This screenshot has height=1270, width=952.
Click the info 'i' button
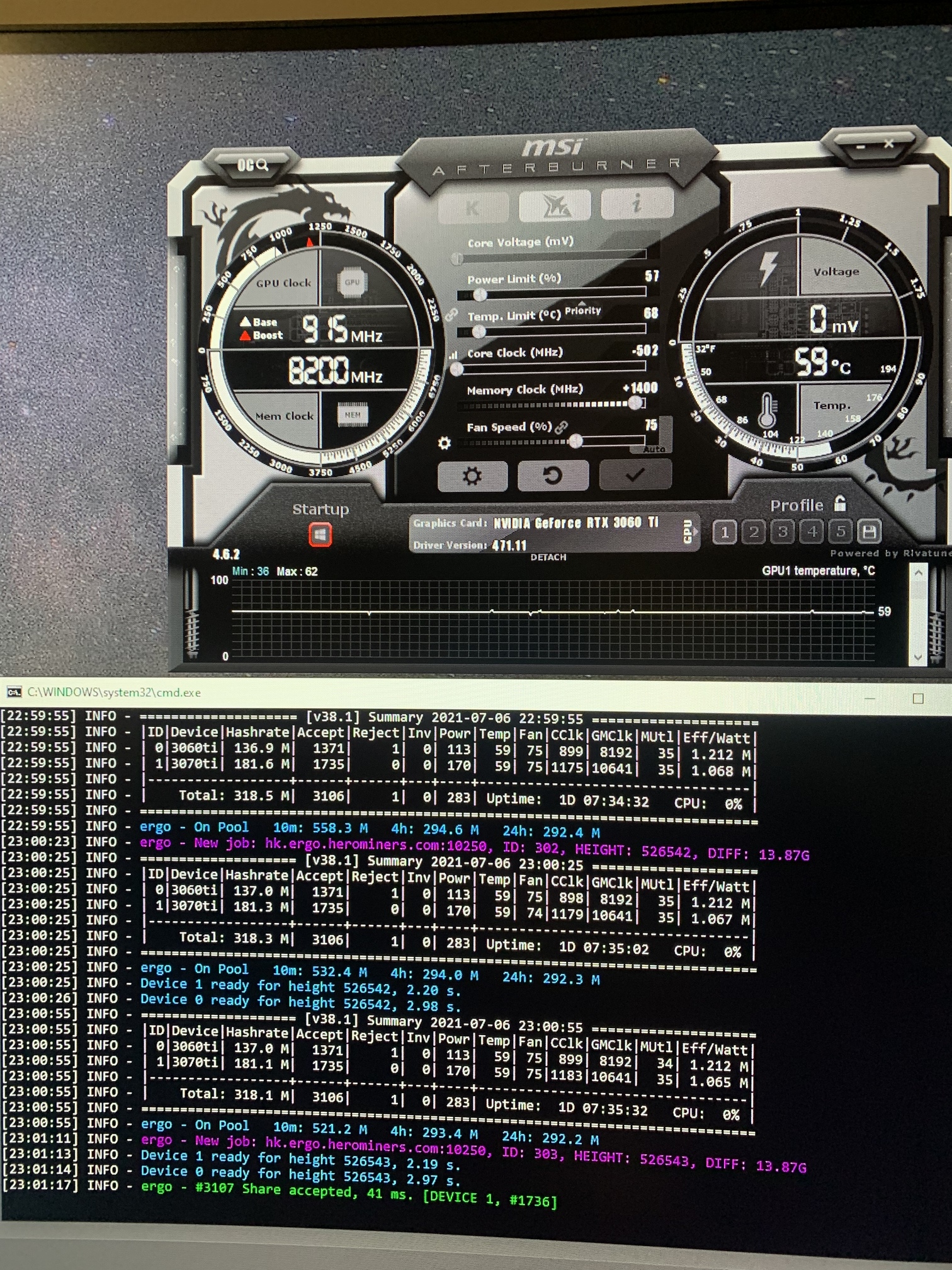[x=637, y=204]
